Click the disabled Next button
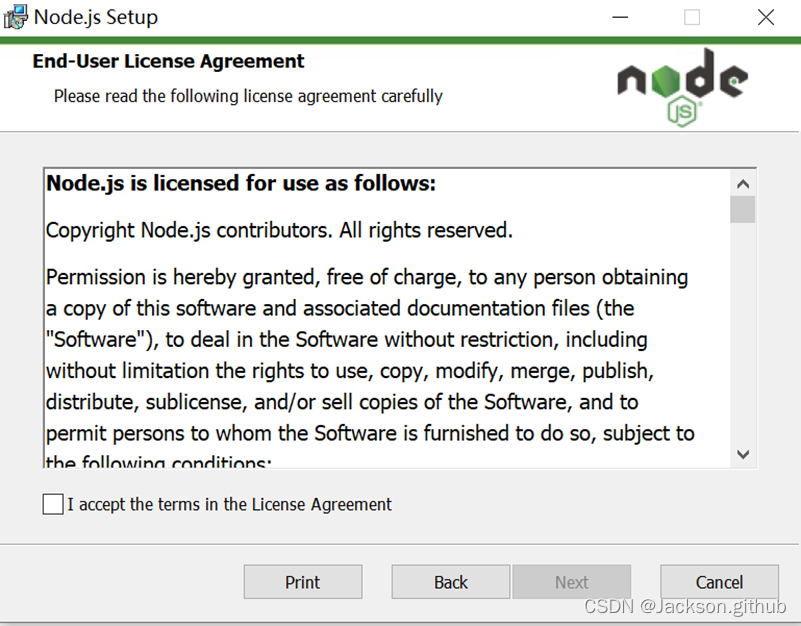Image resolution: width=801 pixels, height=626 pixels. (x=572, y=582)
